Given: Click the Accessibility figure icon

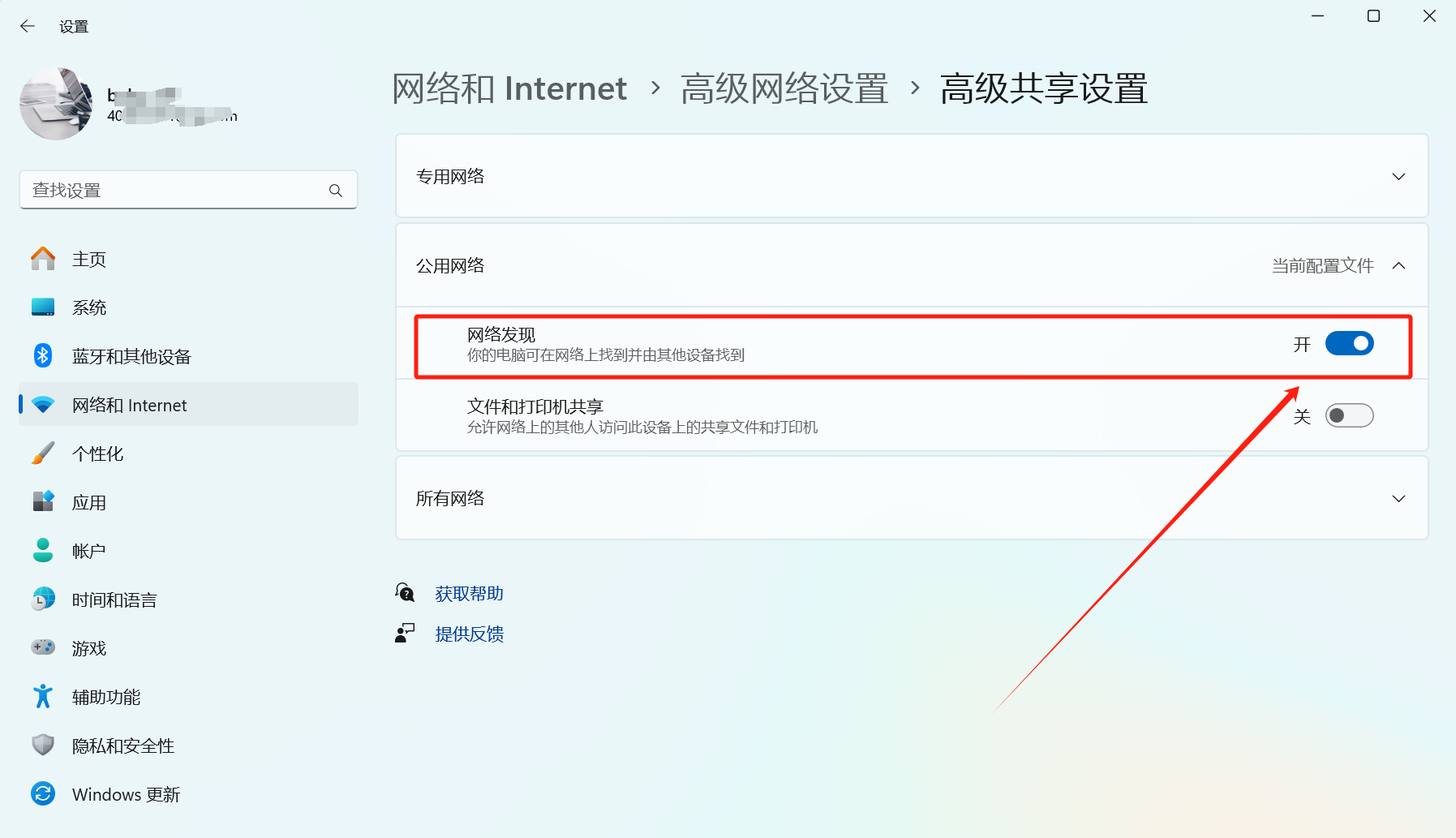Looking at the screenshot, I should coord(43,696).
